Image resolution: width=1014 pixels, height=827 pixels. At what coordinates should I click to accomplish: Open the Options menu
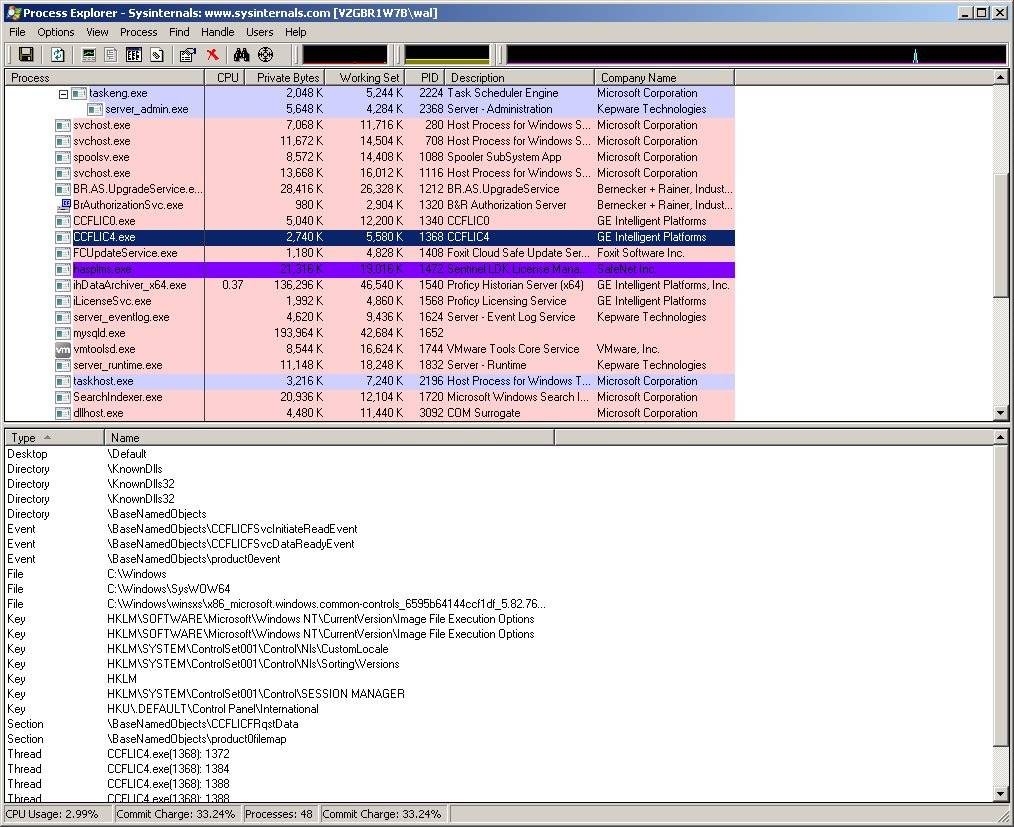coord(56,32)
